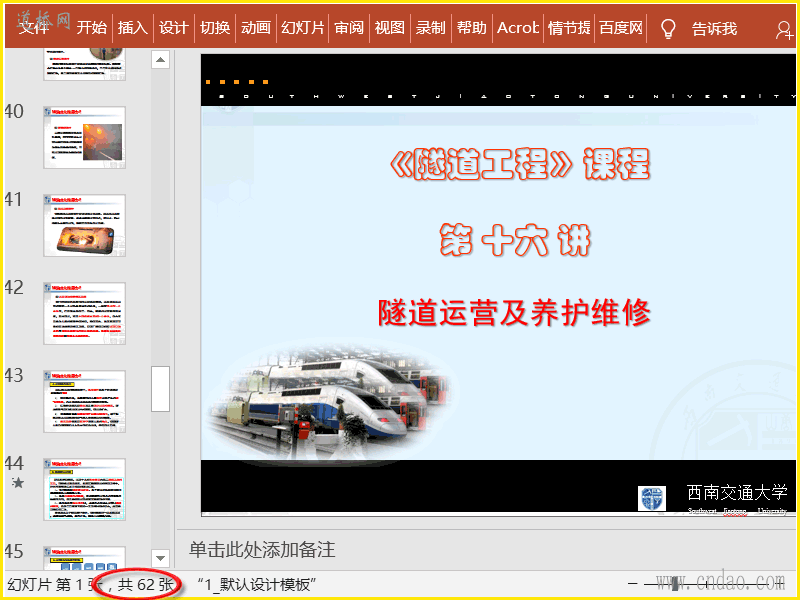Click the 隧道运营及养护维修 subtitle
Screen dimensions: 800x600
pos(514,312)
